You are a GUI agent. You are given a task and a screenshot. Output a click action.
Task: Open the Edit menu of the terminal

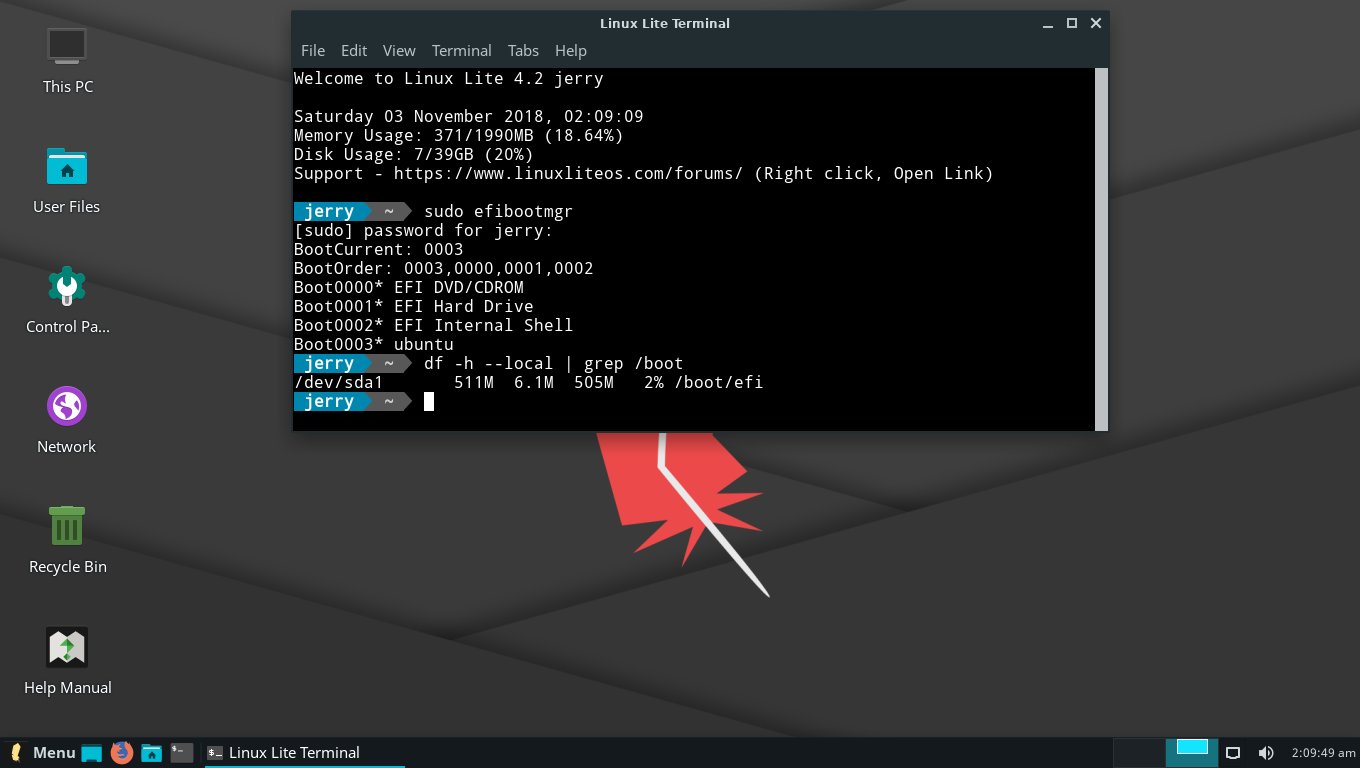click(353, 50)
